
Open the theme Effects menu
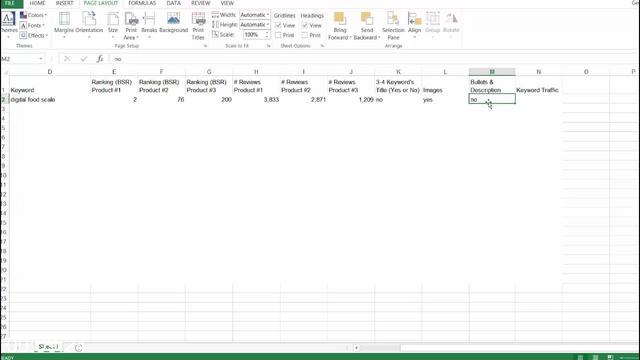click(34, 36)
